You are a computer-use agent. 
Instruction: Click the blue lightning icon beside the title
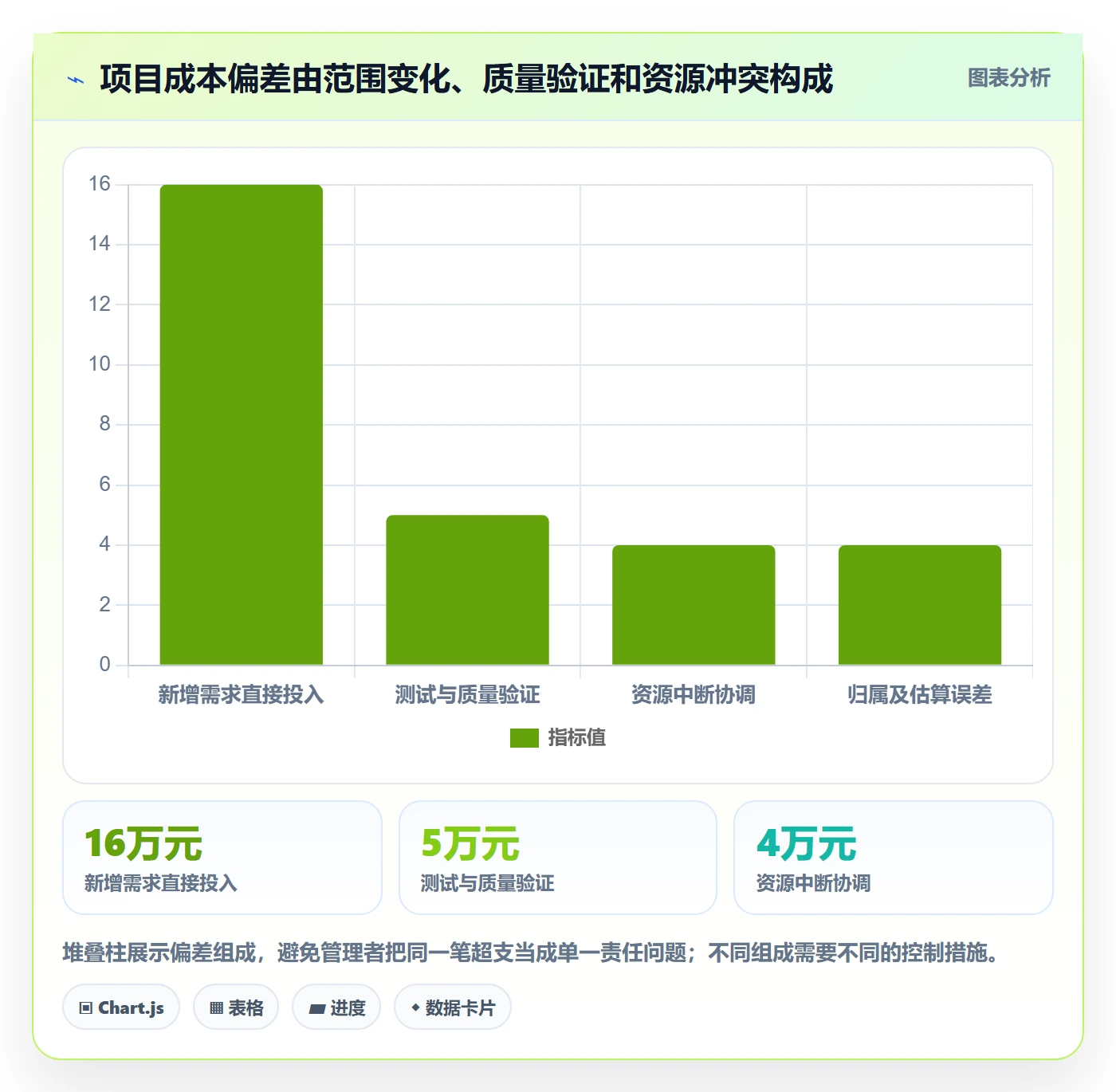[x=76, y=80]
